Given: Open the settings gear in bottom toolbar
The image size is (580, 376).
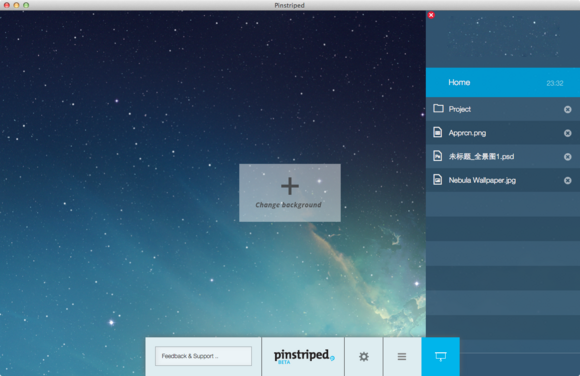Looking at the screenshot, I should tap(364, 356).
